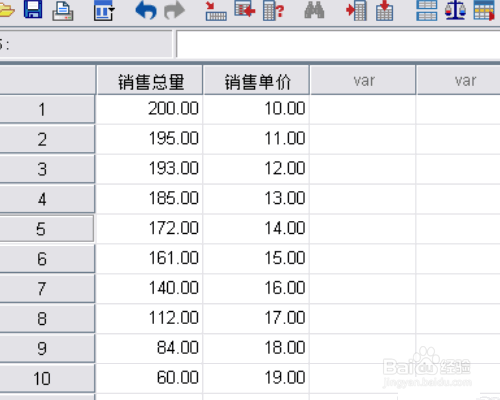Open Weight Cases with the scales icon

tap(455, 10)
